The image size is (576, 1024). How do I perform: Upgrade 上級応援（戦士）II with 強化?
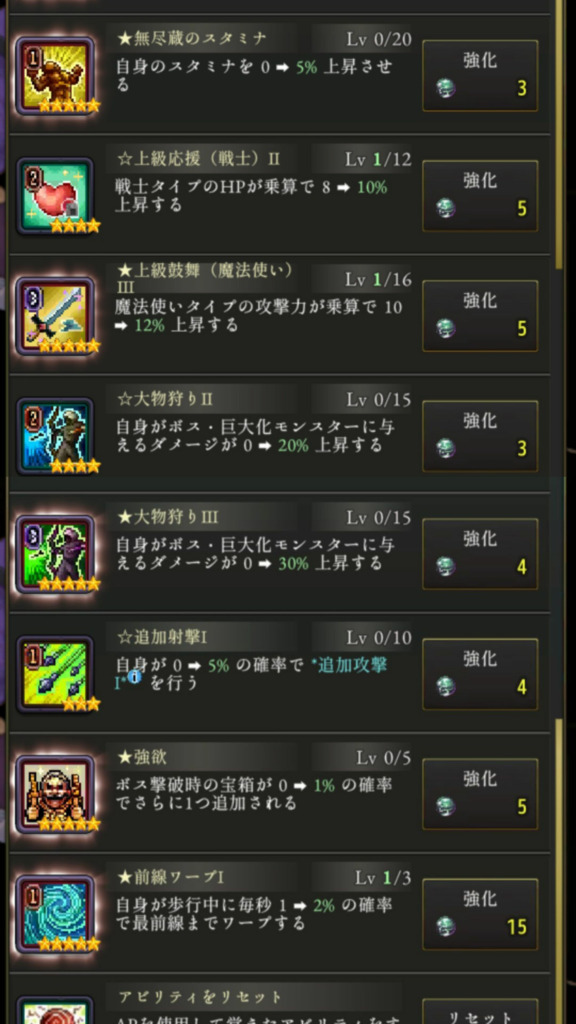tap(480, 196)
